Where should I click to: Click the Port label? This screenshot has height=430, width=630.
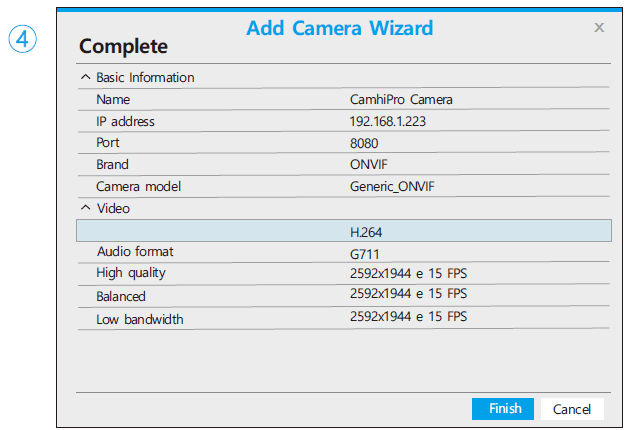107,143
